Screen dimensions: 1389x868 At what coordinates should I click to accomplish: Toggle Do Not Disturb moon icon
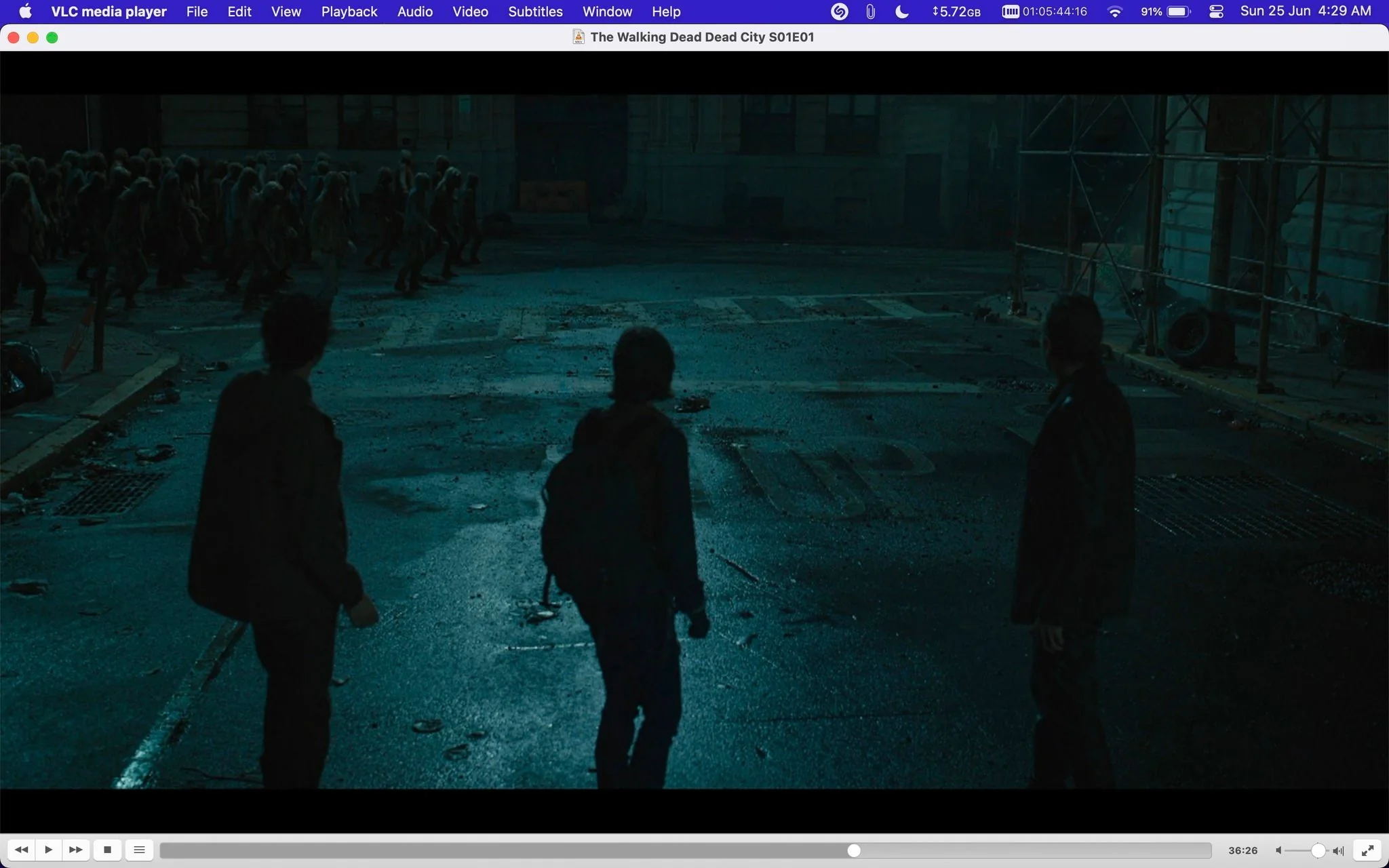click(x=902, y=12)
